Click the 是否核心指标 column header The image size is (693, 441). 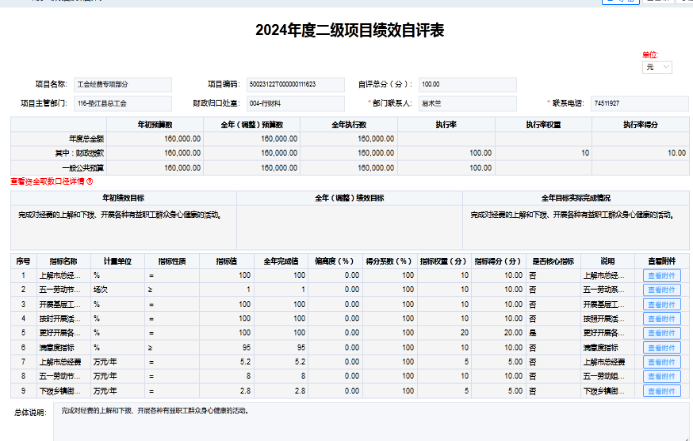tap(553, 262)
